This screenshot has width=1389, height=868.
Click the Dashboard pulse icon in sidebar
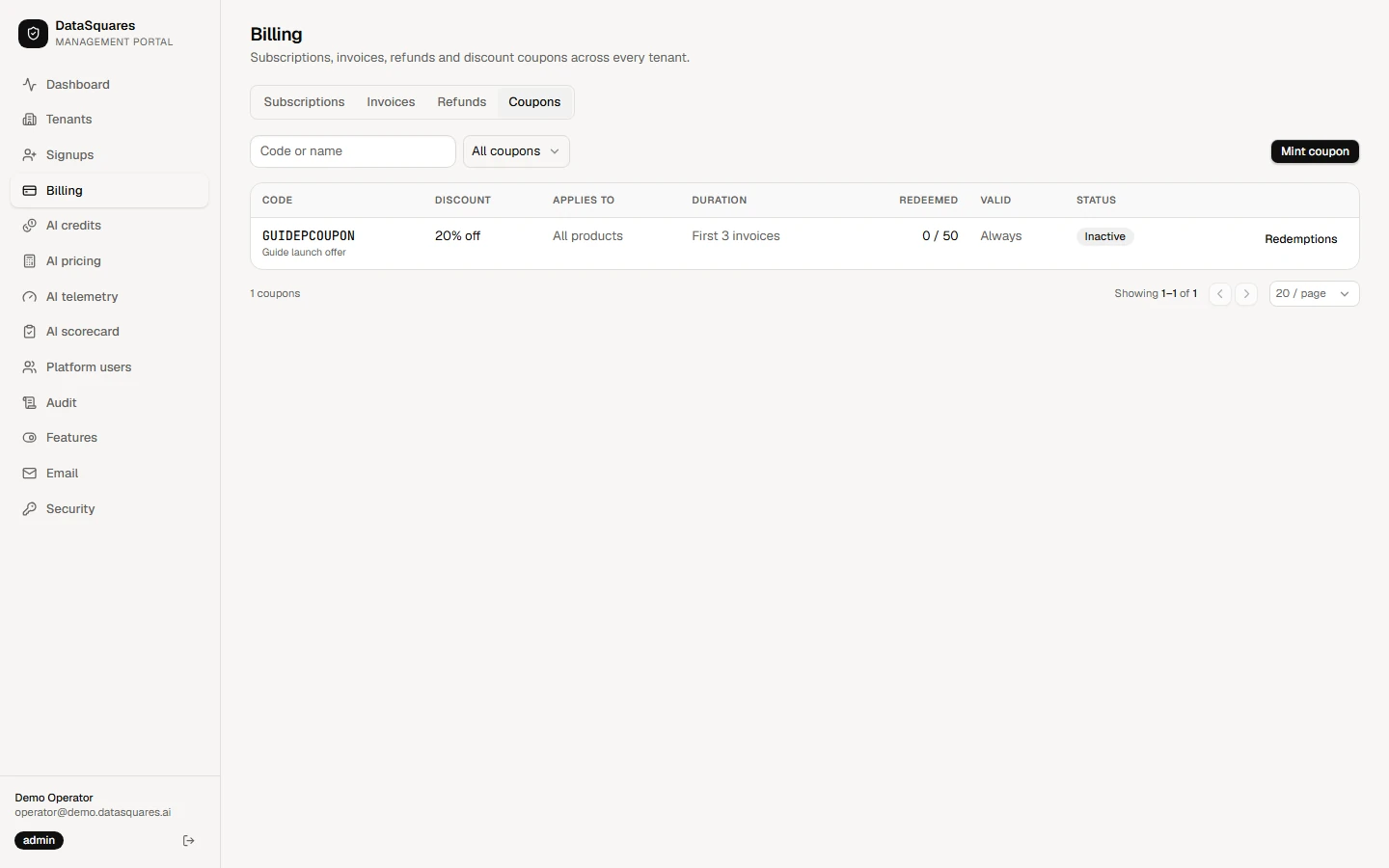pos(30,85)
